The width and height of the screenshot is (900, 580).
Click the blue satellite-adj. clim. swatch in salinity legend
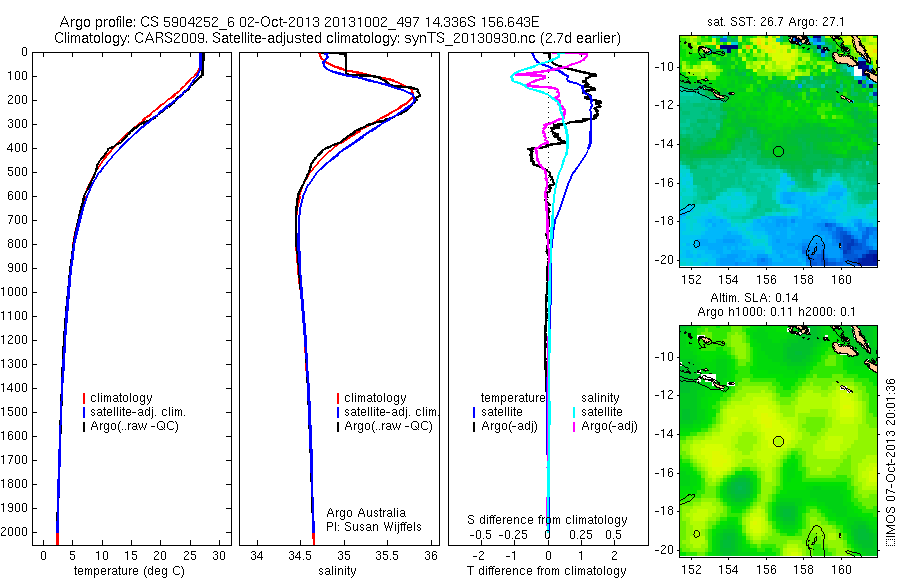click(x=338, y=412)
